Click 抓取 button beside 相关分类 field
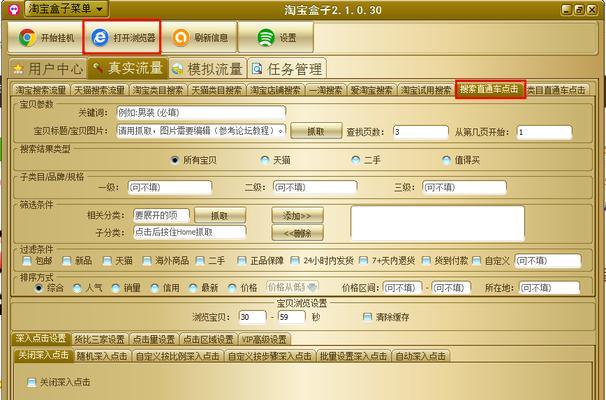Screen dimensions: 606x400 coord(220,215)
